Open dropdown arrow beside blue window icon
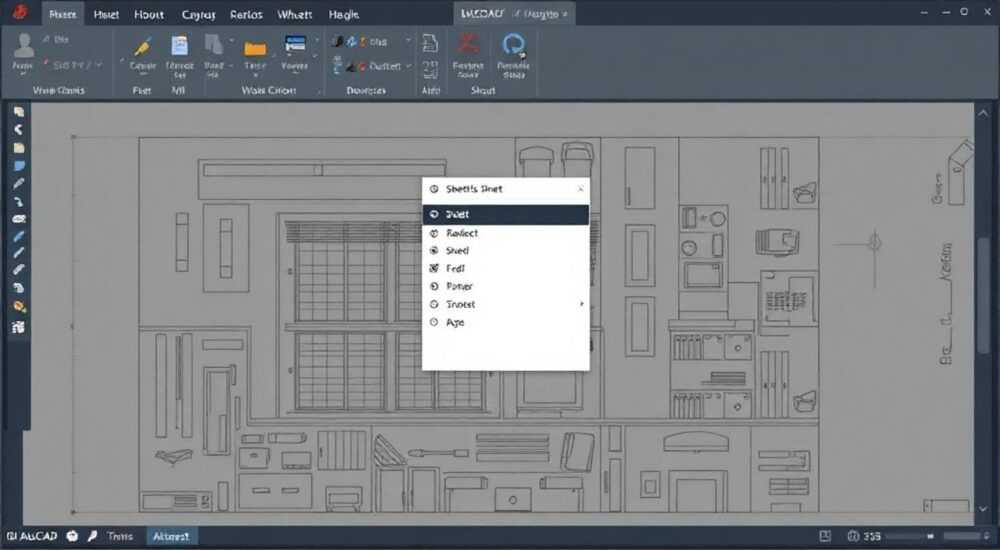The width and height of the screenshot is (1000, 550). (316, 41)
